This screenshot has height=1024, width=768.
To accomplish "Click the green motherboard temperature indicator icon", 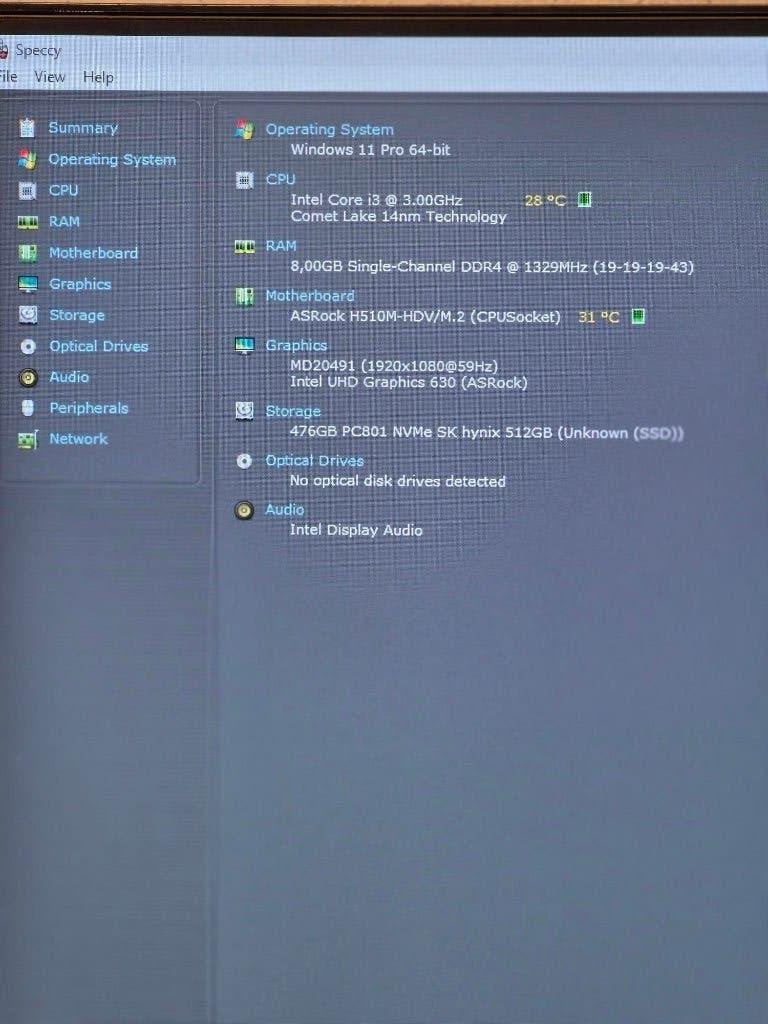I will click(x=638, y=317).
